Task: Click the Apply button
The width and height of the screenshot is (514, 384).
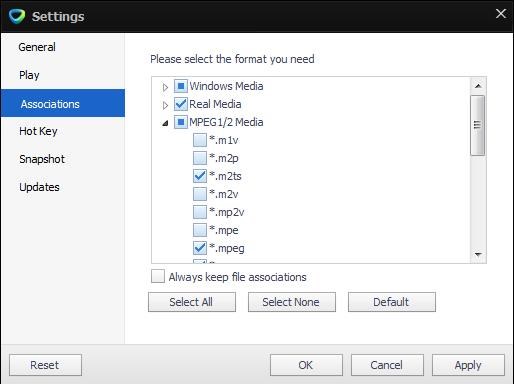Action: [468, 365]
